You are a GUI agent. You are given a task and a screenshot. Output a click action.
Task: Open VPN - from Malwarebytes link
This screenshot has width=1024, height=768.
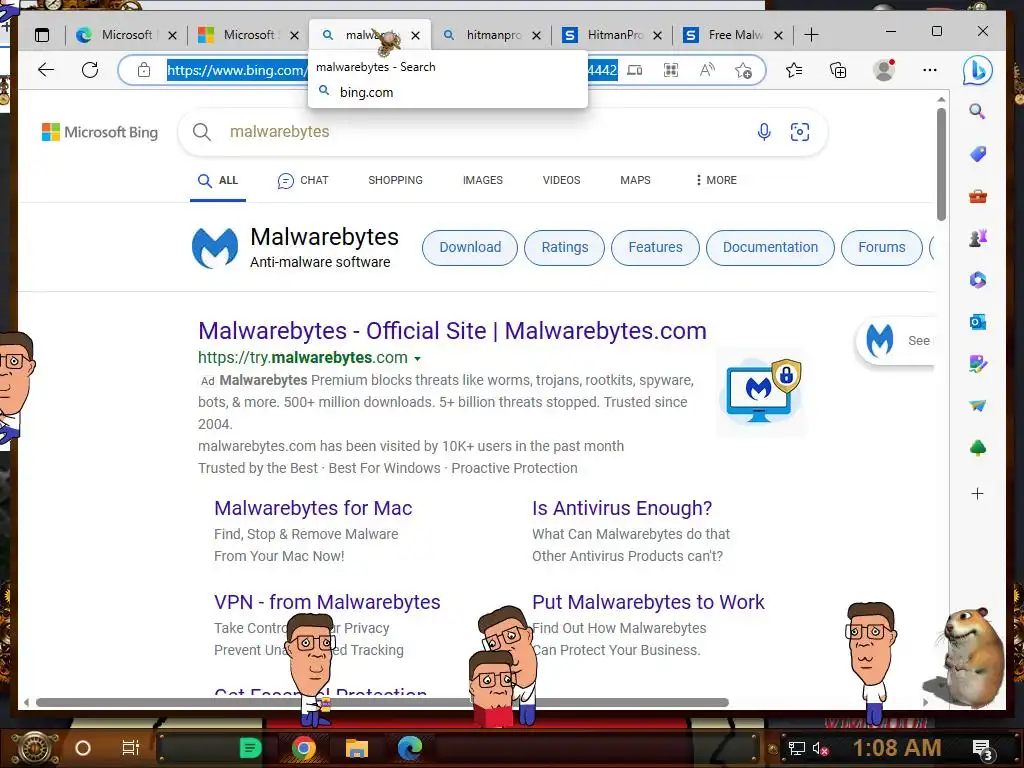pos(327,602)
